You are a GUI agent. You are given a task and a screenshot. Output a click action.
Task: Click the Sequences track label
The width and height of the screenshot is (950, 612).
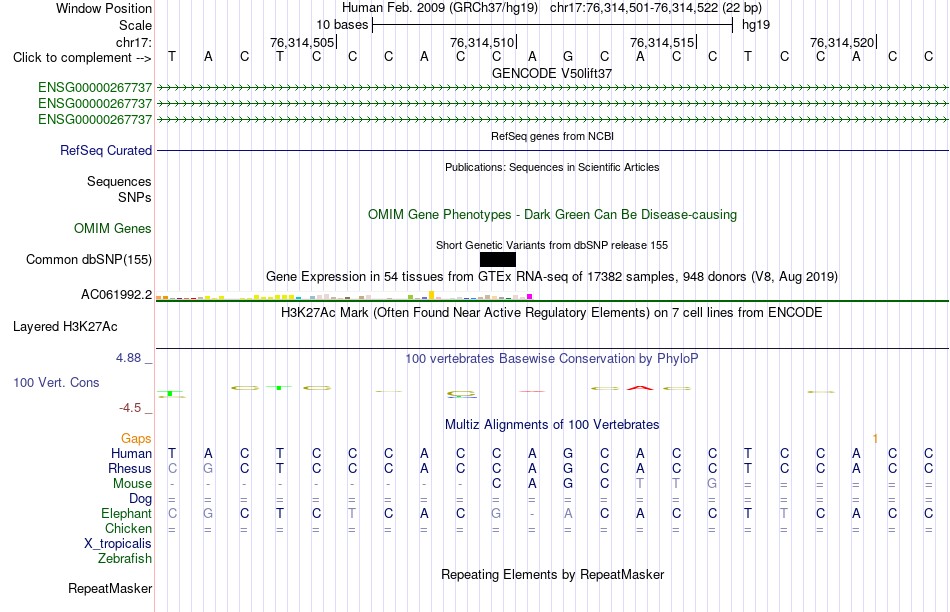point(119,181)
